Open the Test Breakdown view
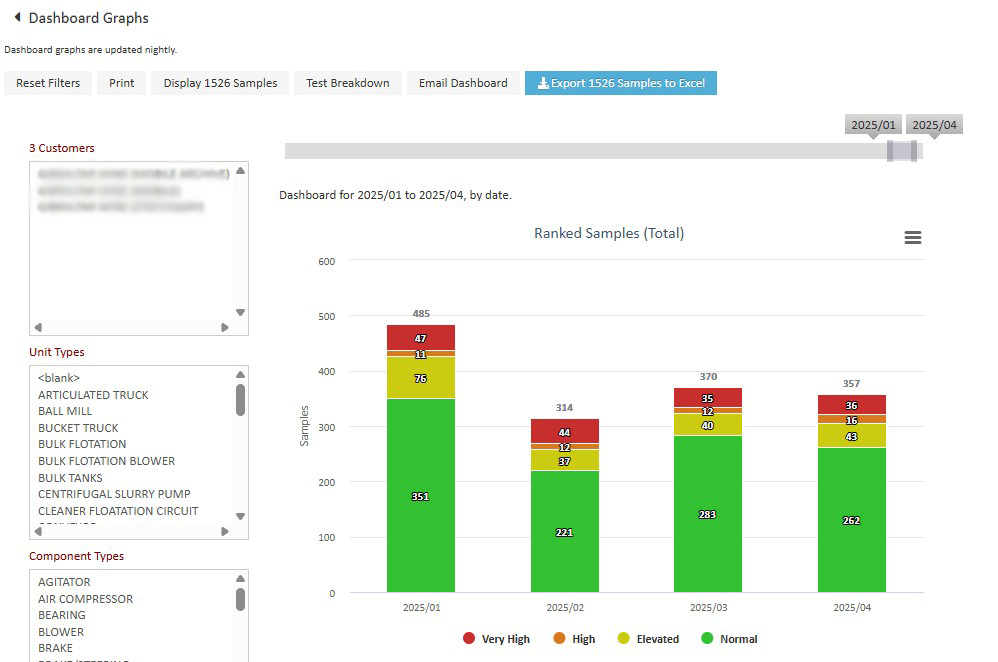 click(x=347, y=83)
